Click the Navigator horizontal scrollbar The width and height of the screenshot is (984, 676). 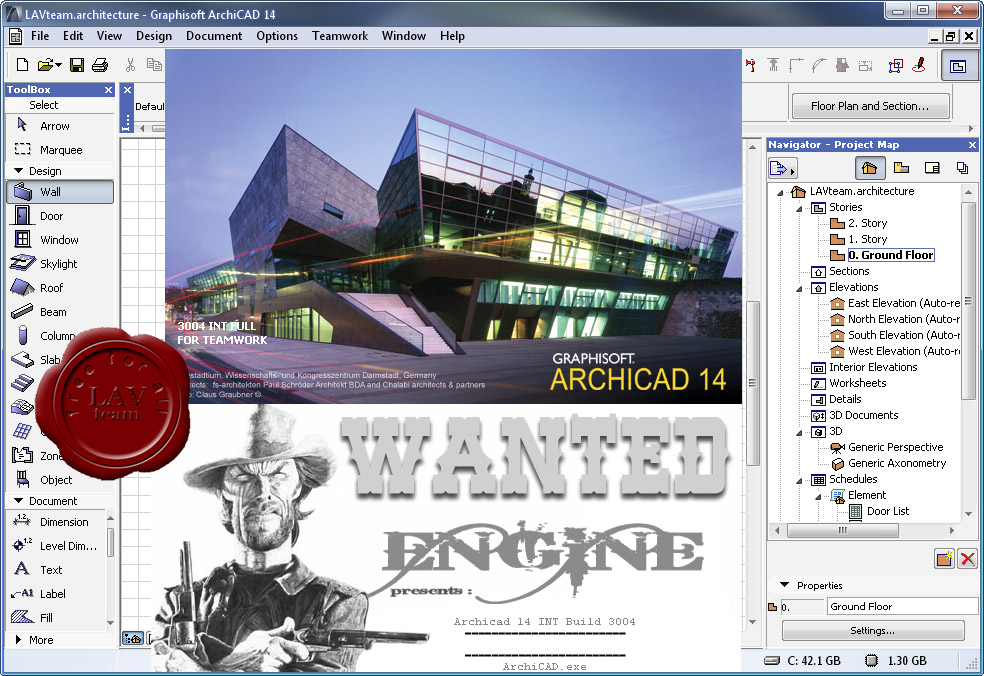(843, 530)
